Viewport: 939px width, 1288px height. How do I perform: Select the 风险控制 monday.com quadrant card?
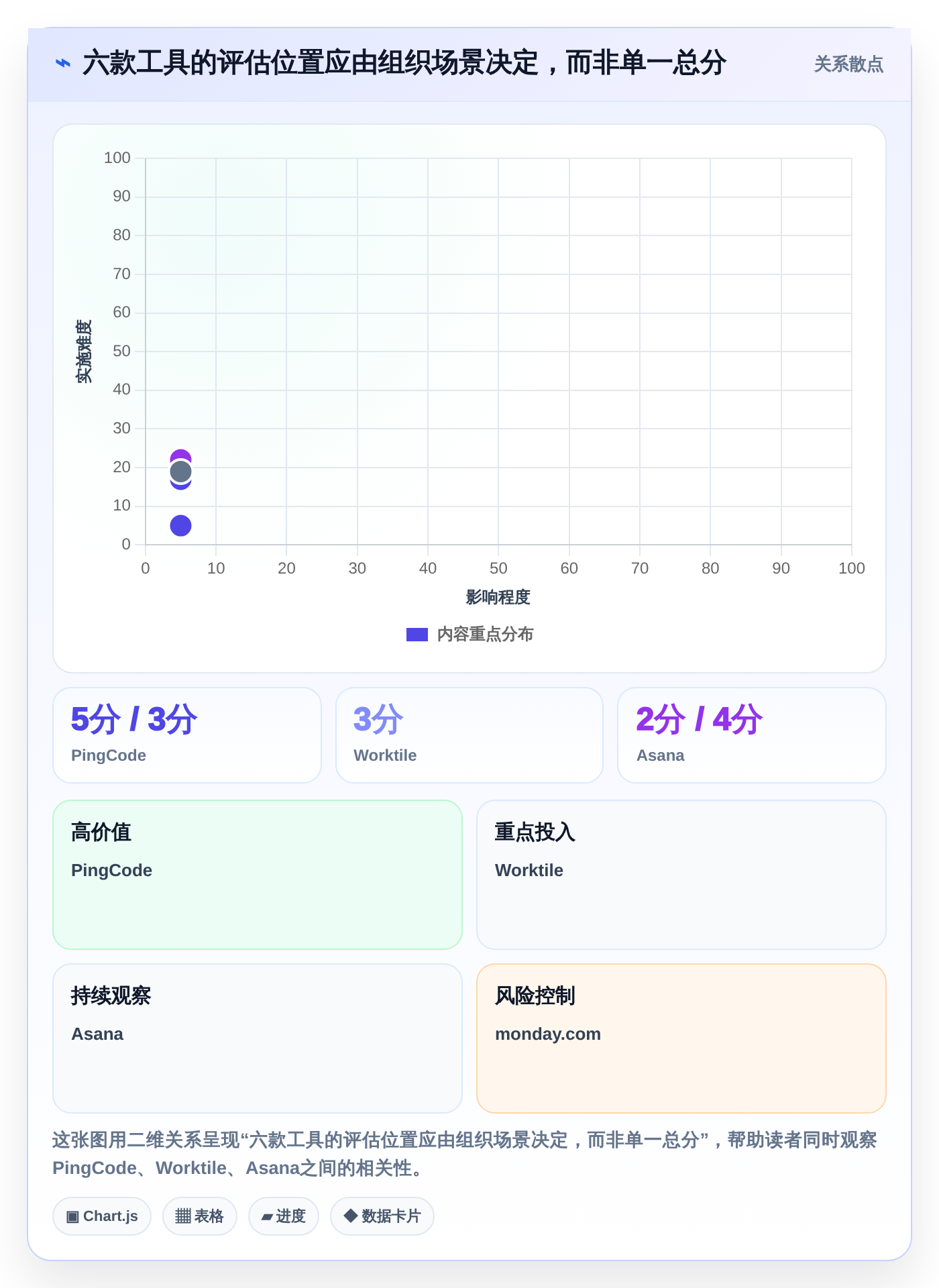coord(681,1038)
